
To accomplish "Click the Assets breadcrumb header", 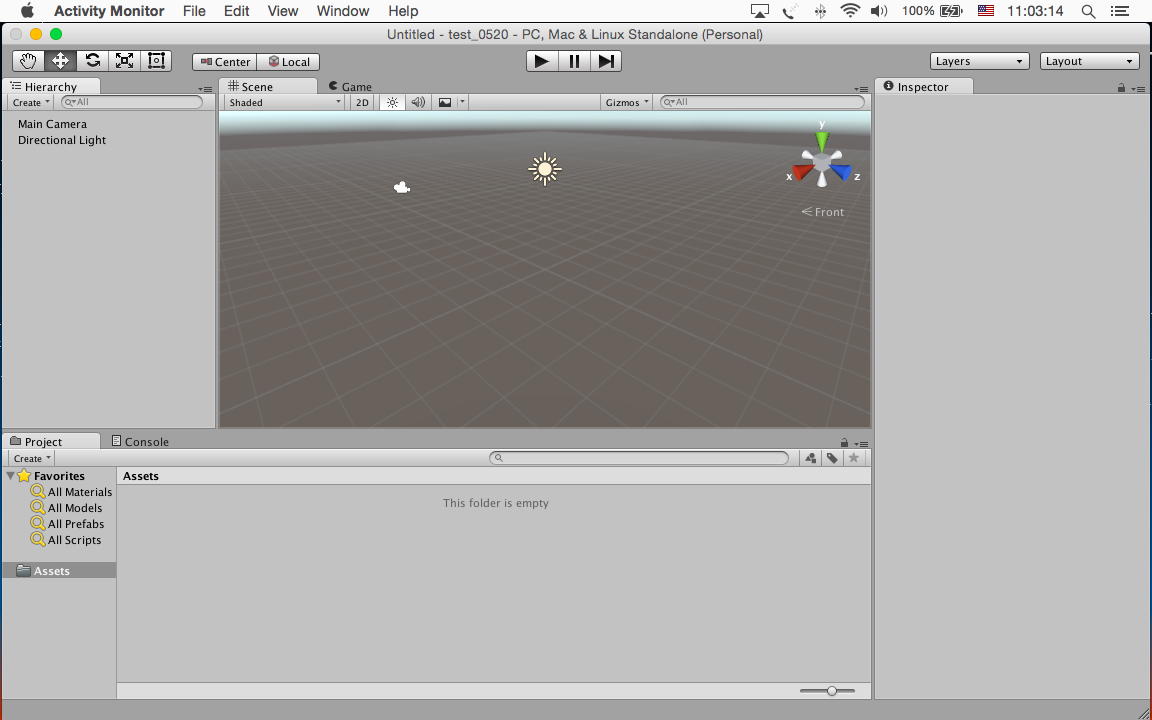I will (x=141, y=476).
